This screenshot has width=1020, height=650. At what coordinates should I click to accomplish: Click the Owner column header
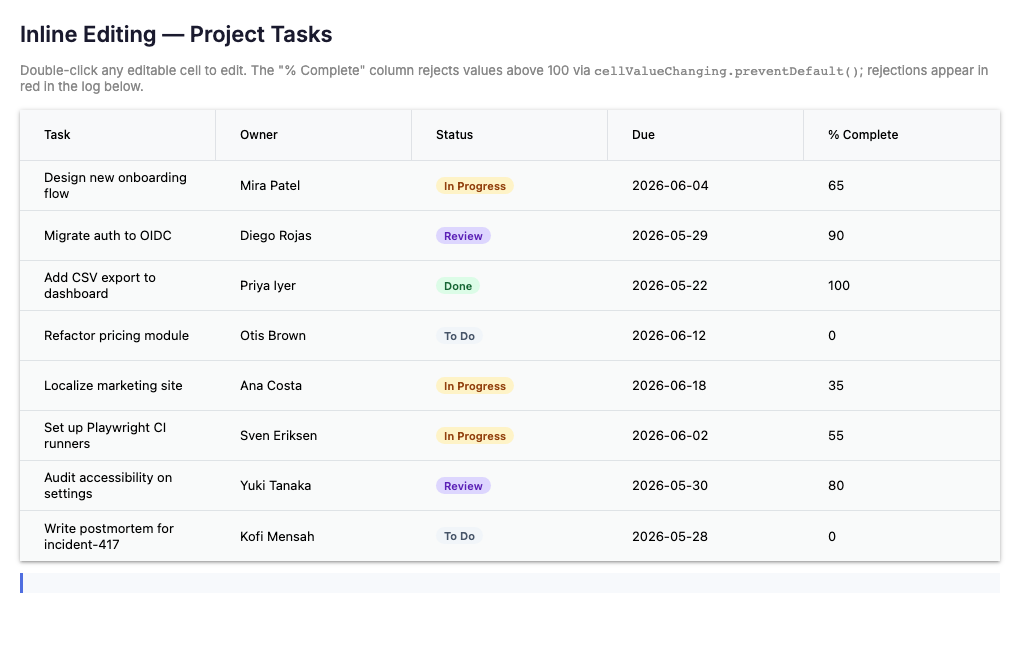pos(314,135)
